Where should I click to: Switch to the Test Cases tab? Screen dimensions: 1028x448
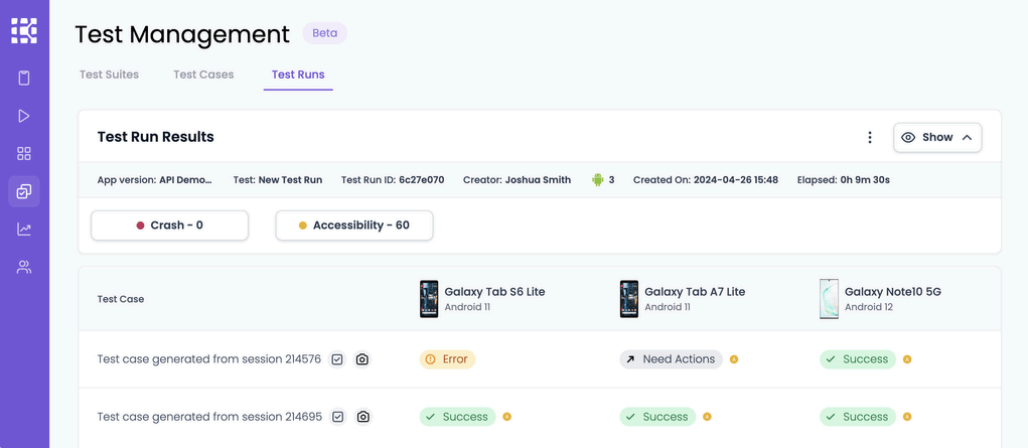[x=203, y=75]
